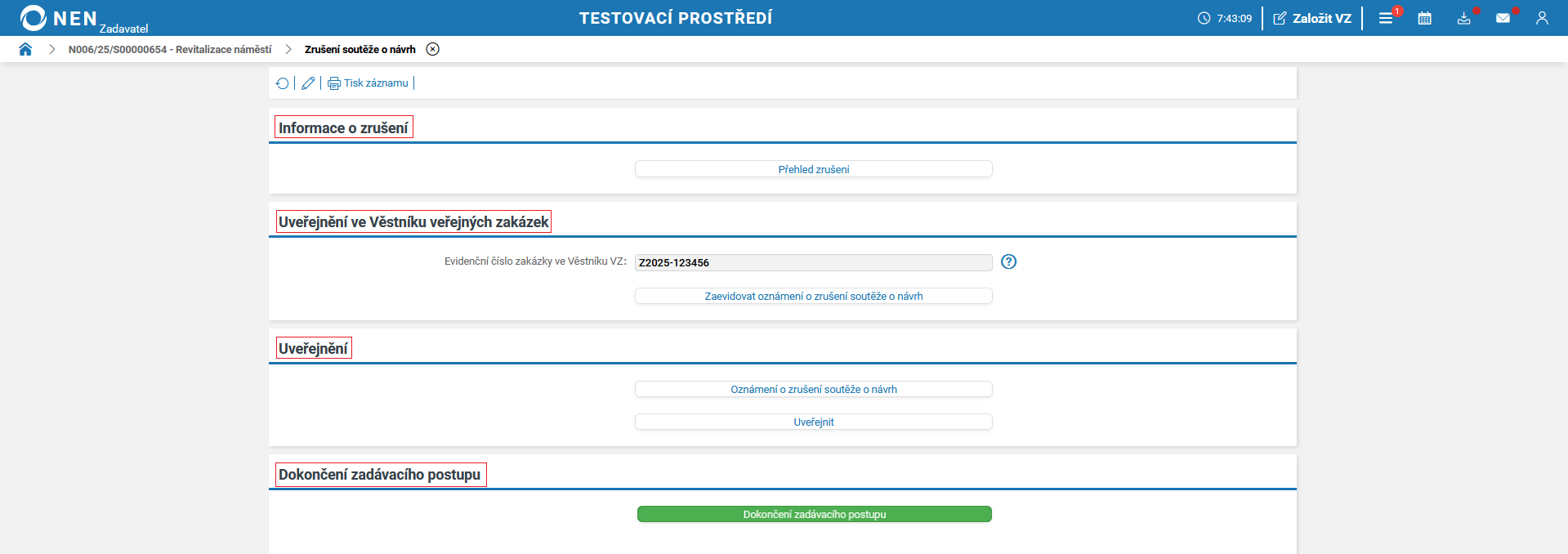Click the Evidenční číslo zakázky field

pyautogui.click(x=814, y=262)
